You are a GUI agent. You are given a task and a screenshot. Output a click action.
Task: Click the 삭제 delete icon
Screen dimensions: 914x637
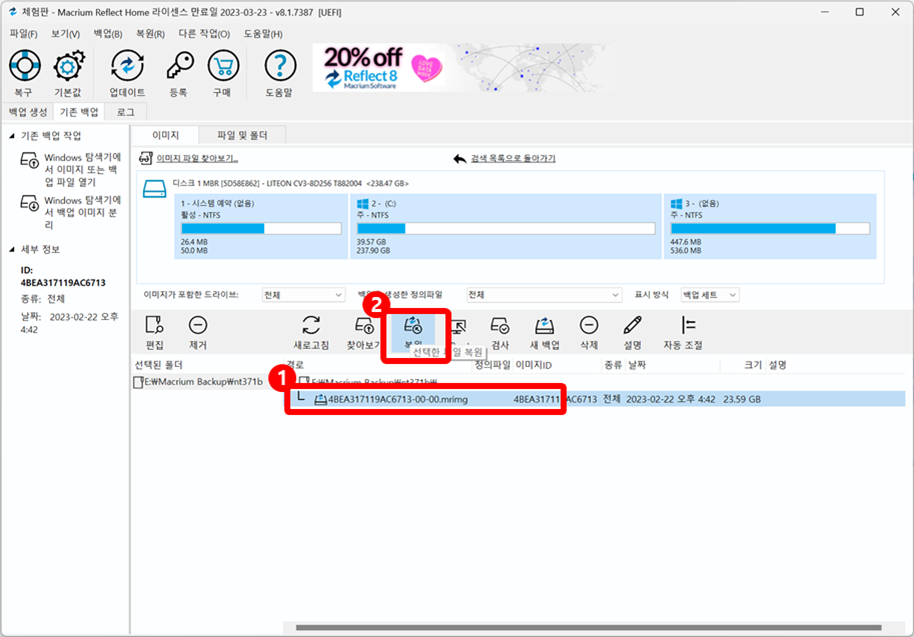pos(589,325)
